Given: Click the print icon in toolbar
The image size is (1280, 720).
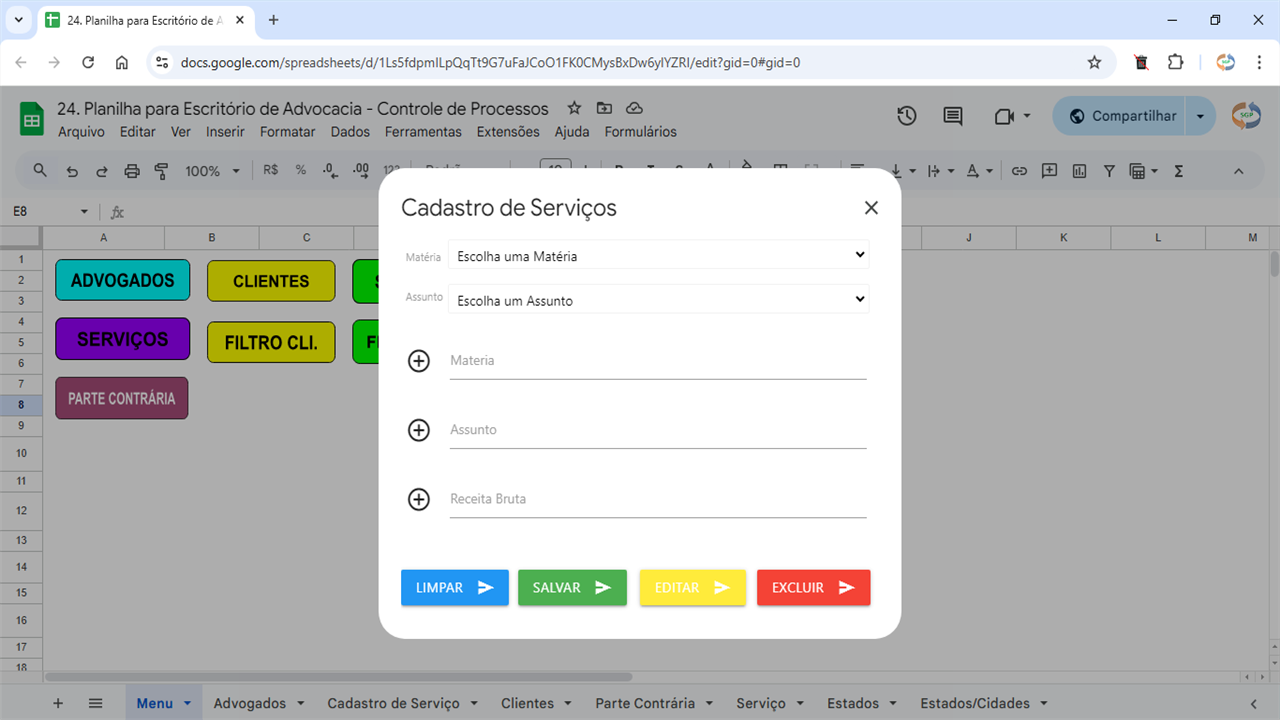Looking at the screenshot, I should pyautogui.click(x=132, y=171).
